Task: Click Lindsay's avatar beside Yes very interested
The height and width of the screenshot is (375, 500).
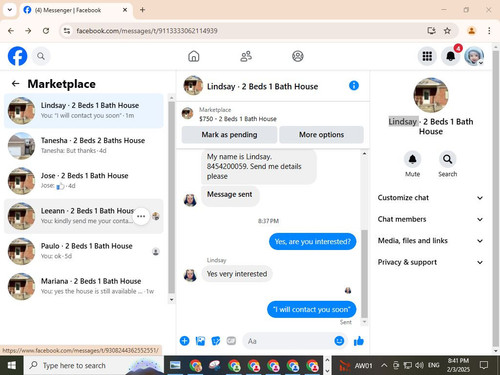Action: (190, 275)
